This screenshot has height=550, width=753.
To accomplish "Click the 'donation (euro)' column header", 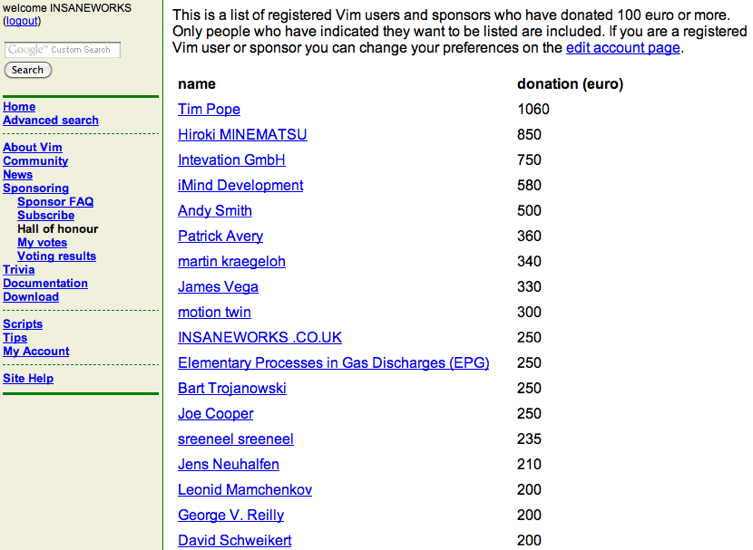I will [x=570, y=84].
